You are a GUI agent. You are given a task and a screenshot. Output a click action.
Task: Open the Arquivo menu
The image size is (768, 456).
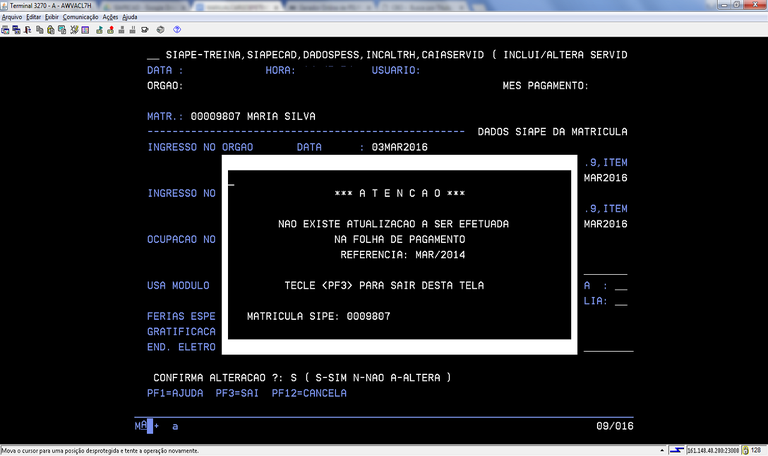[12, 17]
